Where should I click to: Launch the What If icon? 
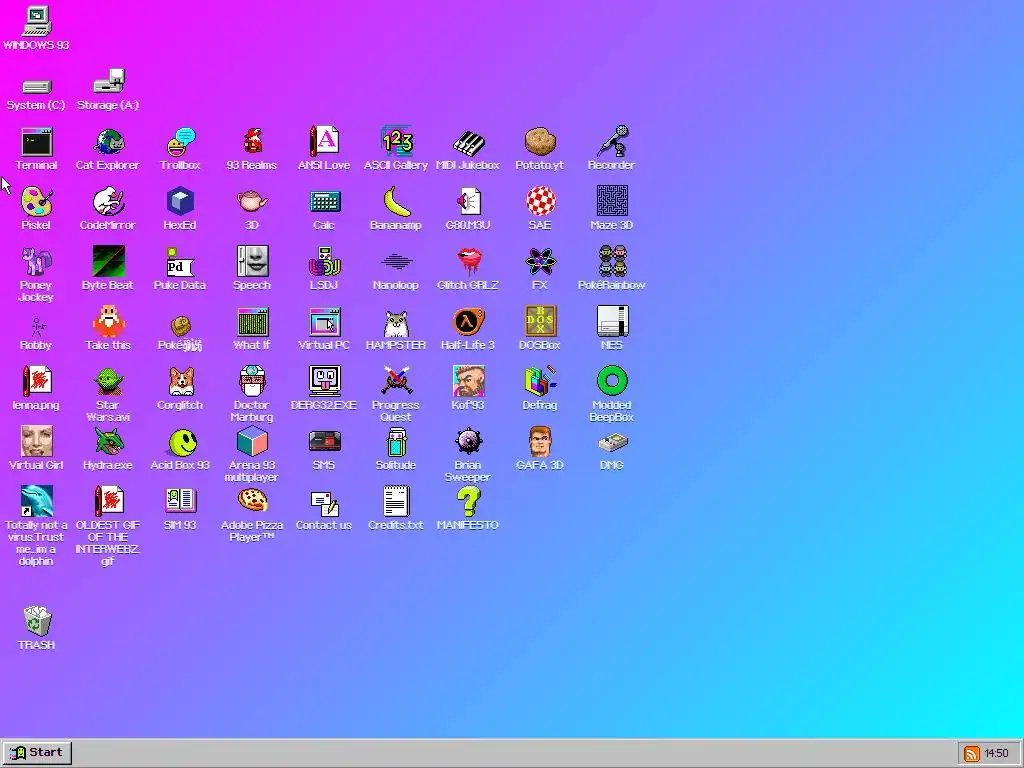[252, 322]
